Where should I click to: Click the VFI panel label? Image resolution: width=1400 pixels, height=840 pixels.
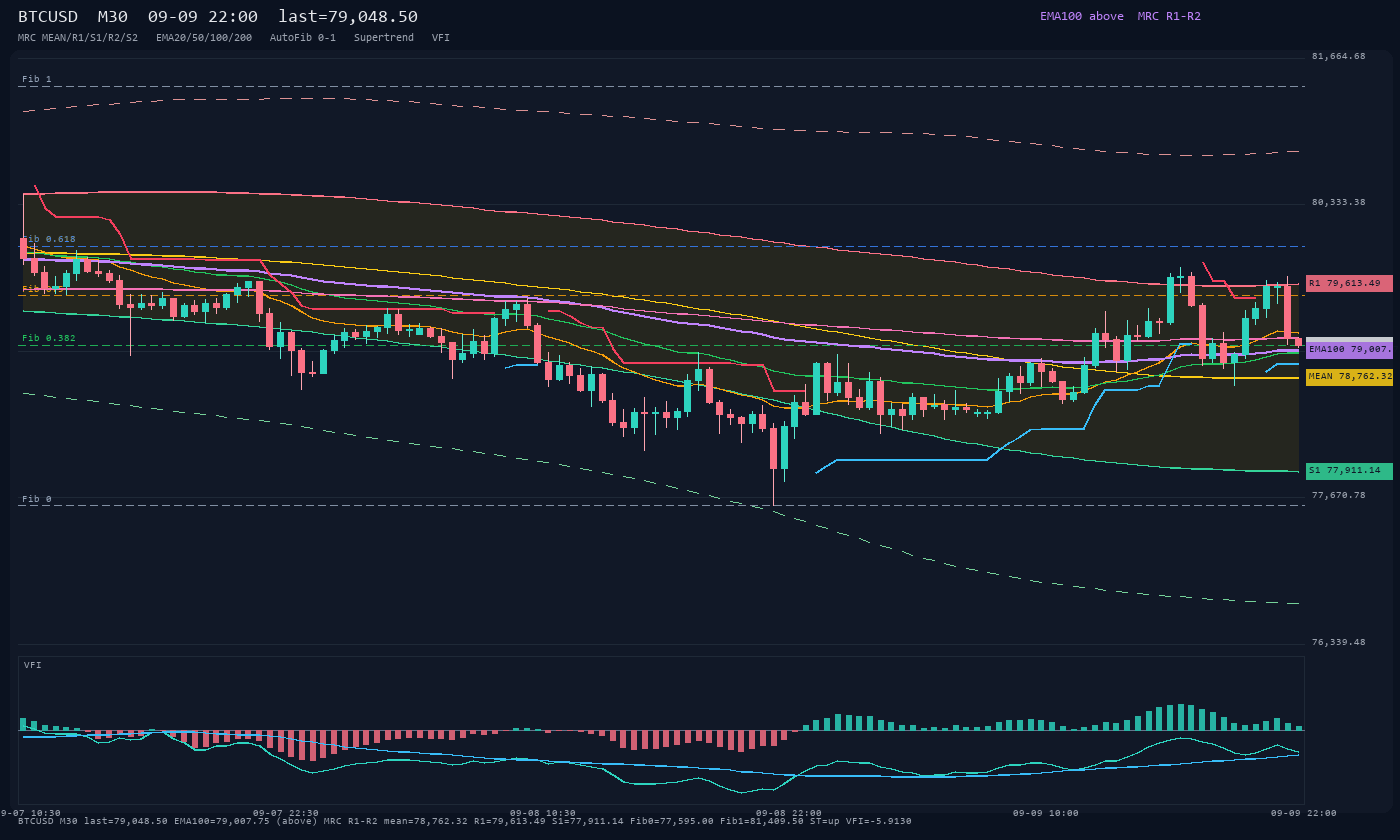(33, 665)
